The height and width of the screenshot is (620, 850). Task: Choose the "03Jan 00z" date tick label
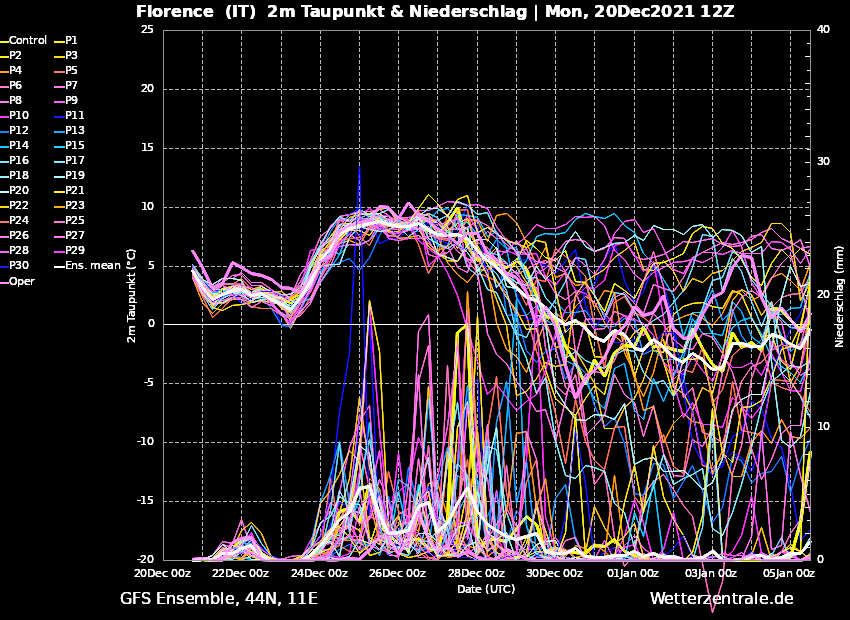tap(712, 573)
